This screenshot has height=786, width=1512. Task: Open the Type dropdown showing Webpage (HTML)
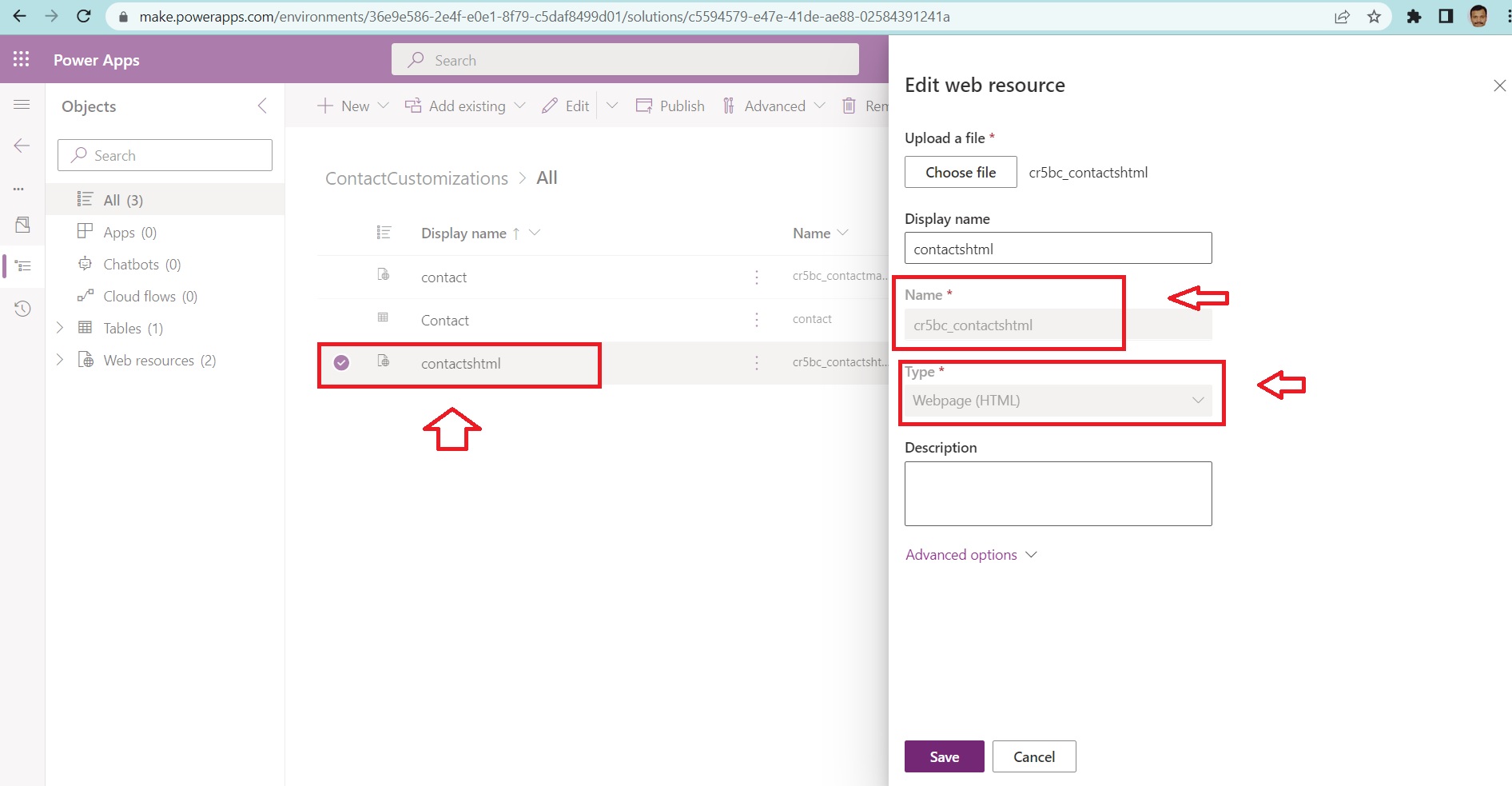tap(1059, 400)
